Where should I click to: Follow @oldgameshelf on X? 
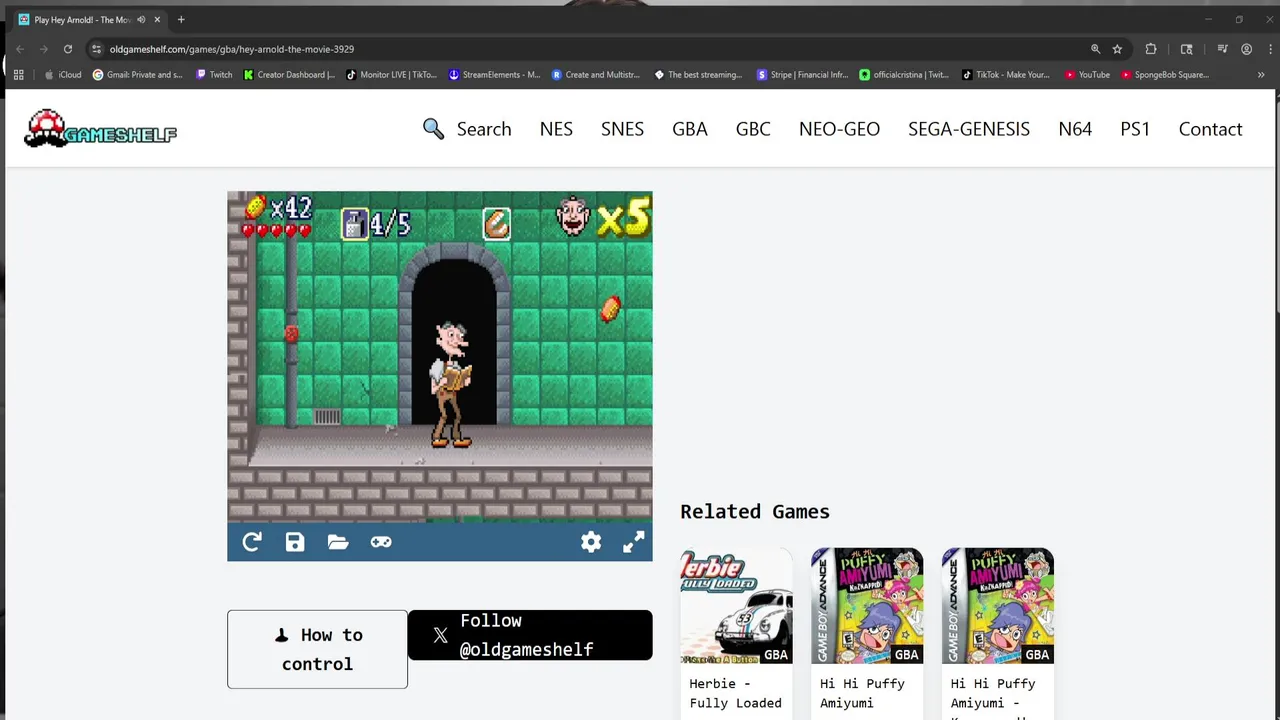(530, 635)
